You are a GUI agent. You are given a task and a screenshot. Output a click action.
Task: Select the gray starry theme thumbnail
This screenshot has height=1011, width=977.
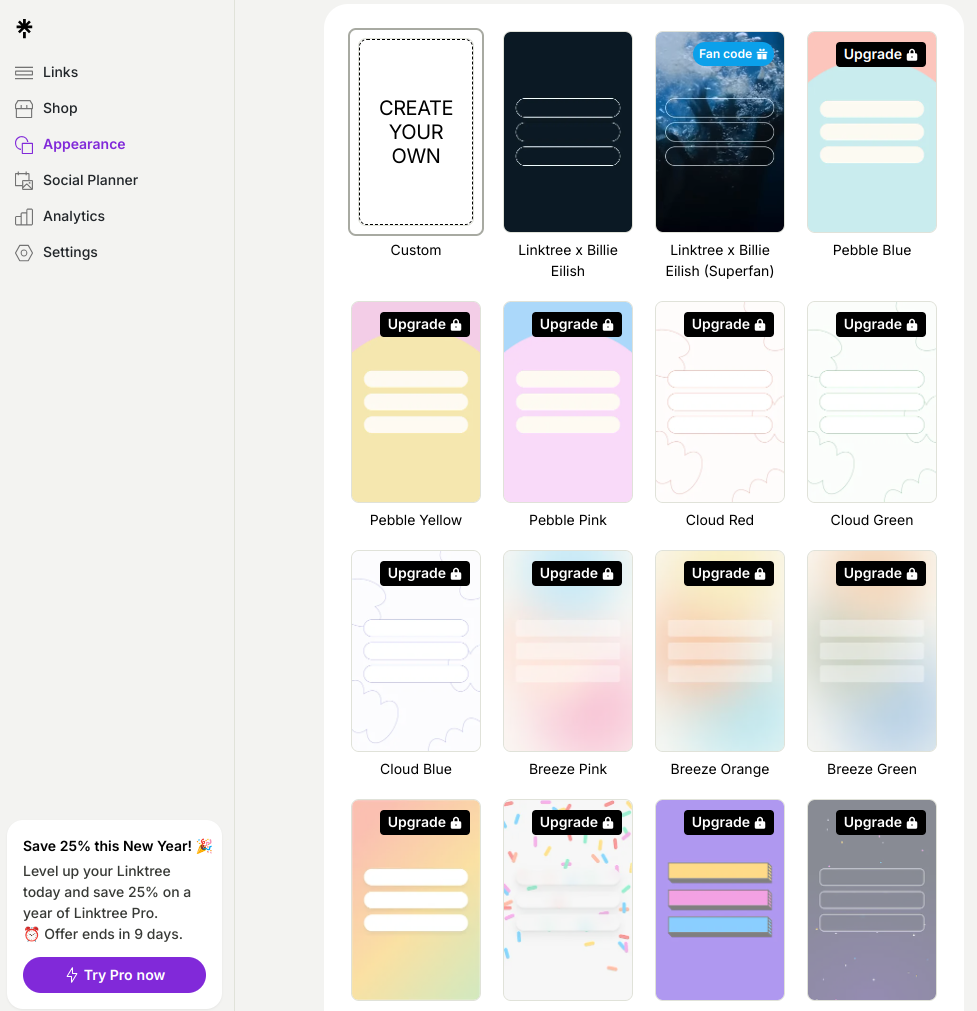click(872, 900)
